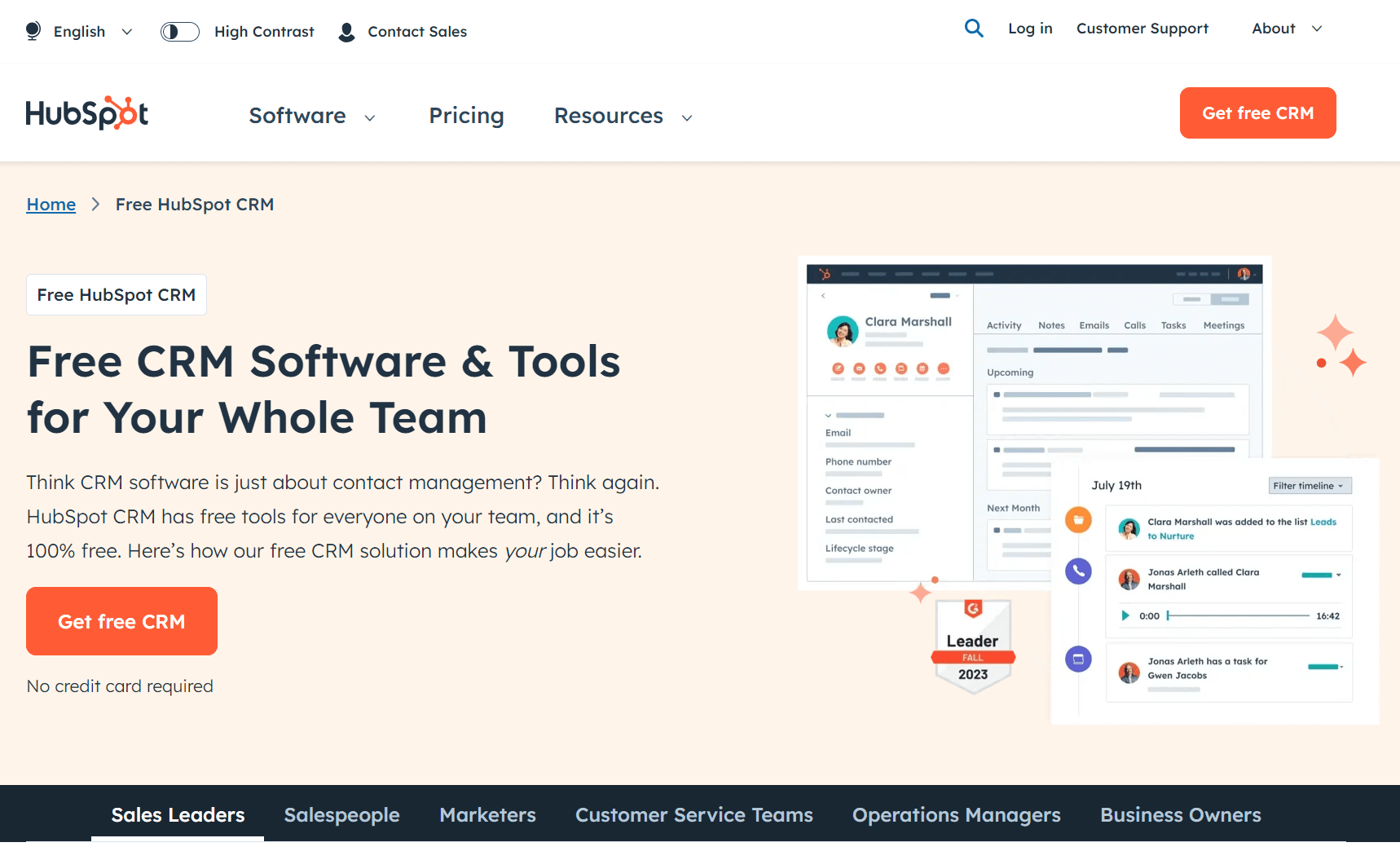Screen dimensions: 1400x860
Task: Toggle the High Contrast switch
Action: coord(180,32)
